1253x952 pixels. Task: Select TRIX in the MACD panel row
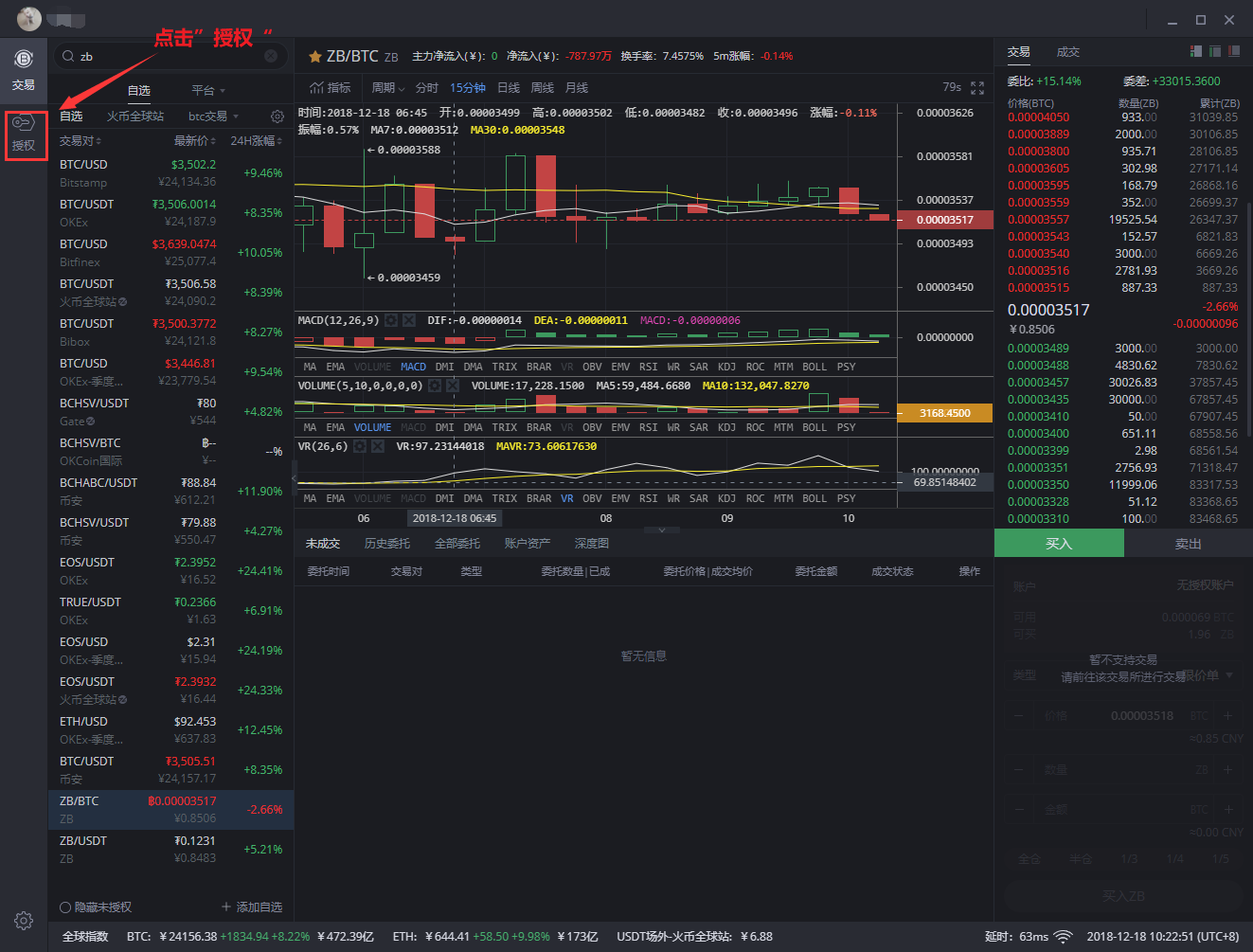pos(505,367)
